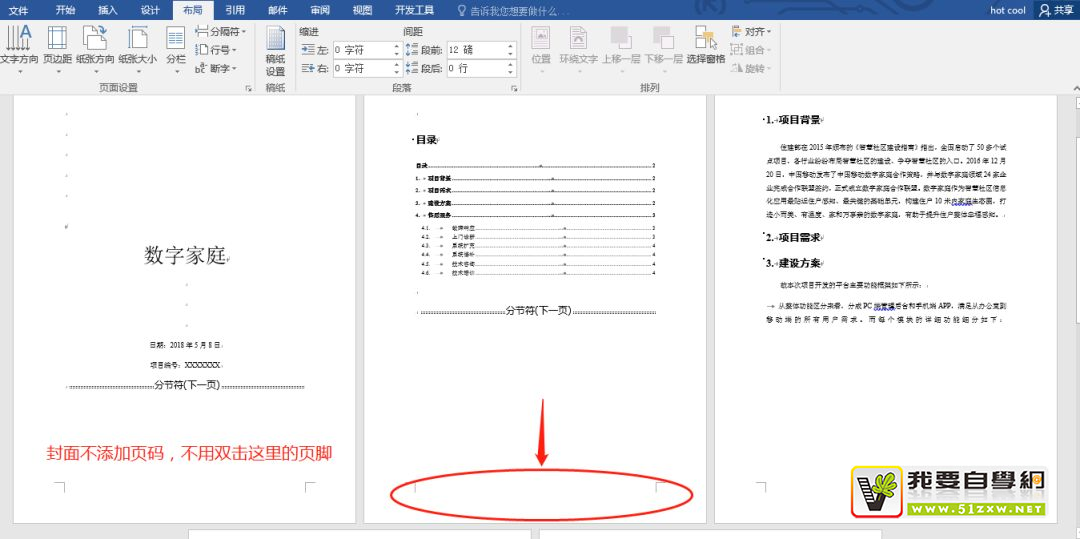Select the 纸张大小 paper size icon
The width and height of the screenshot is (1080, 539).
click(x=137, y=46)
